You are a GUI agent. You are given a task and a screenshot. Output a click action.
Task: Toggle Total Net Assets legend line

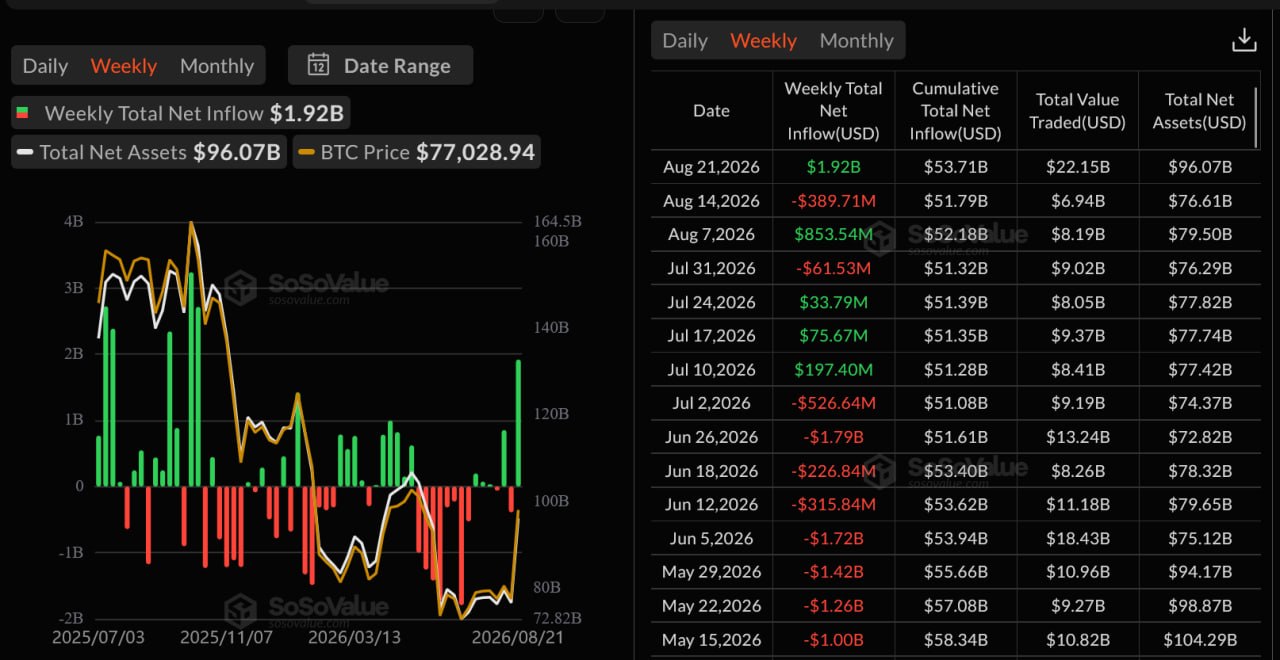pos(24,153)
